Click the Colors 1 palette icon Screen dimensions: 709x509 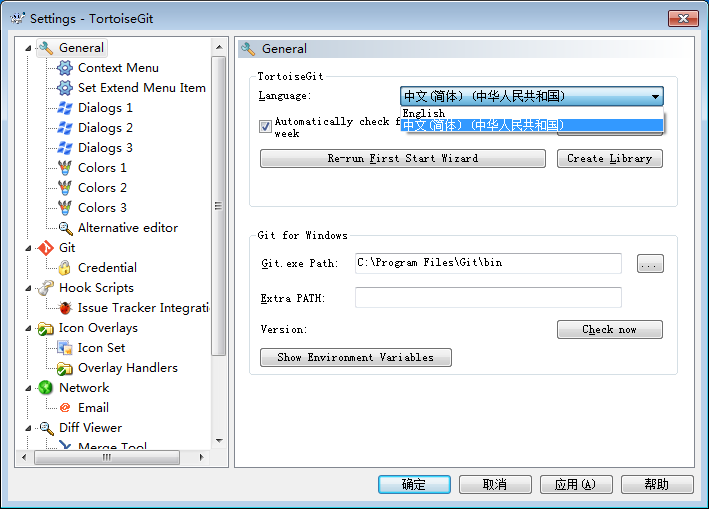tap(65, 168)
